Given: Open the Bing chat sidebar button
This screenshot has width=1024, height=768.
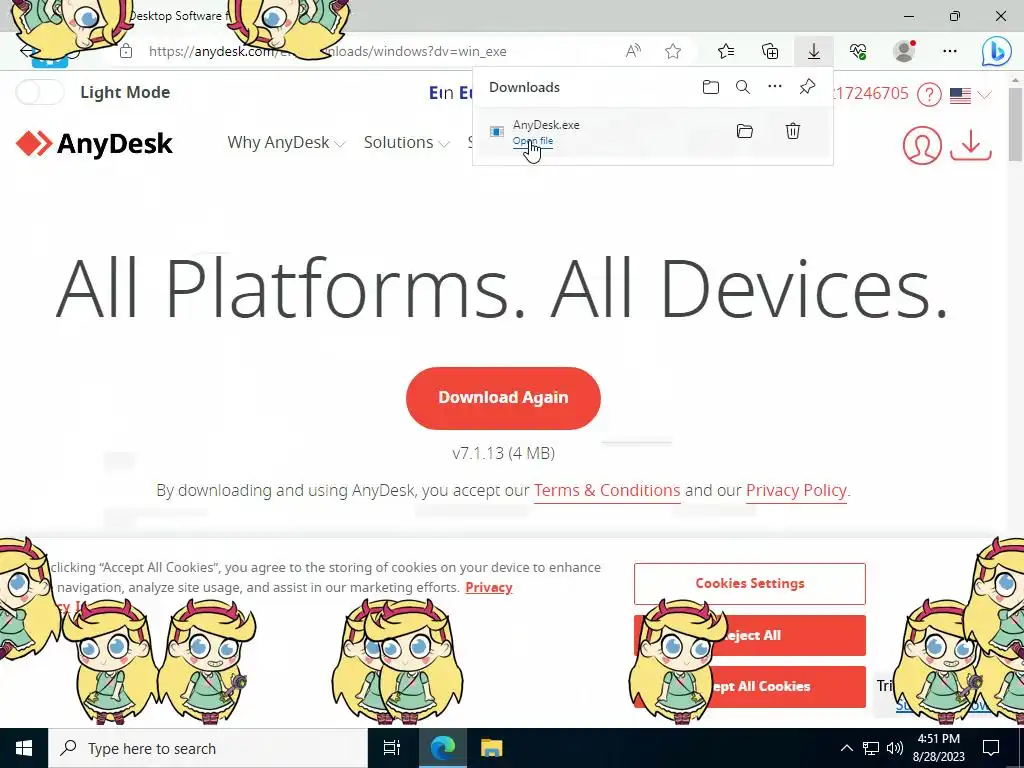Looking at the screenshot, I should point(997,52).
